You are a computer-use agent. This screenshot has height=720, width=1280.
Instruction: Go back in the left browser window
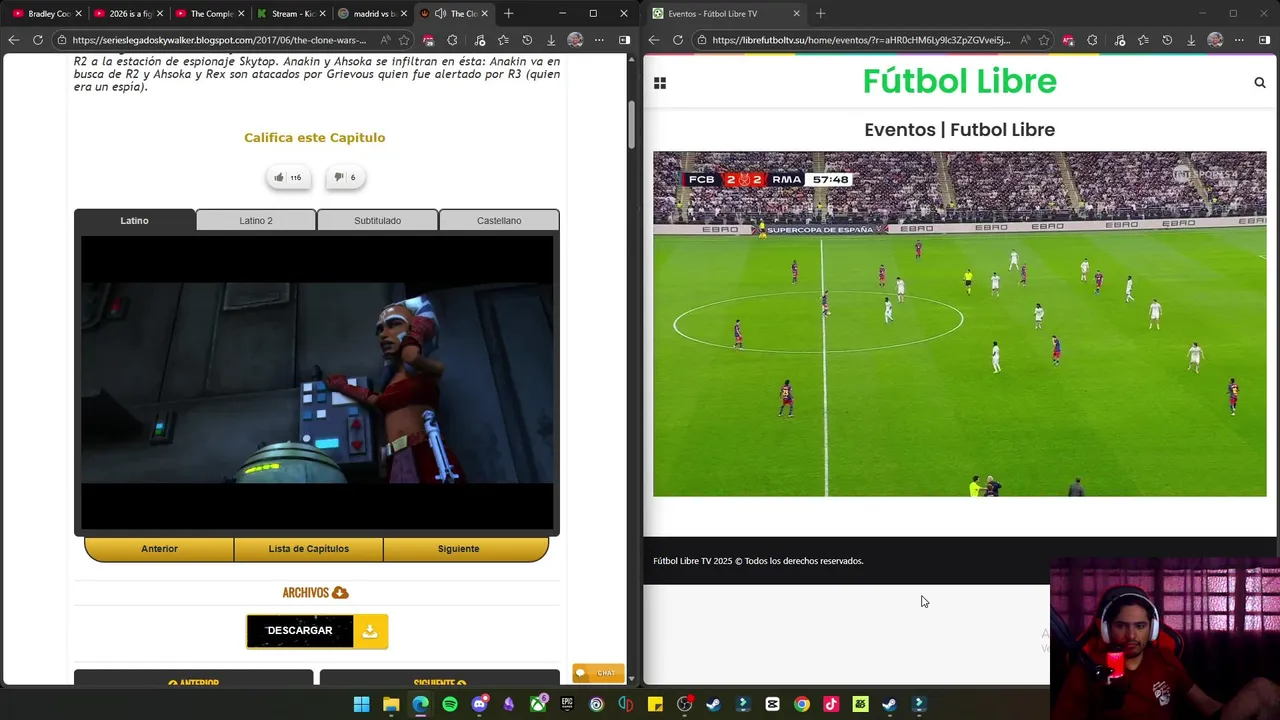tap(13, 40)
